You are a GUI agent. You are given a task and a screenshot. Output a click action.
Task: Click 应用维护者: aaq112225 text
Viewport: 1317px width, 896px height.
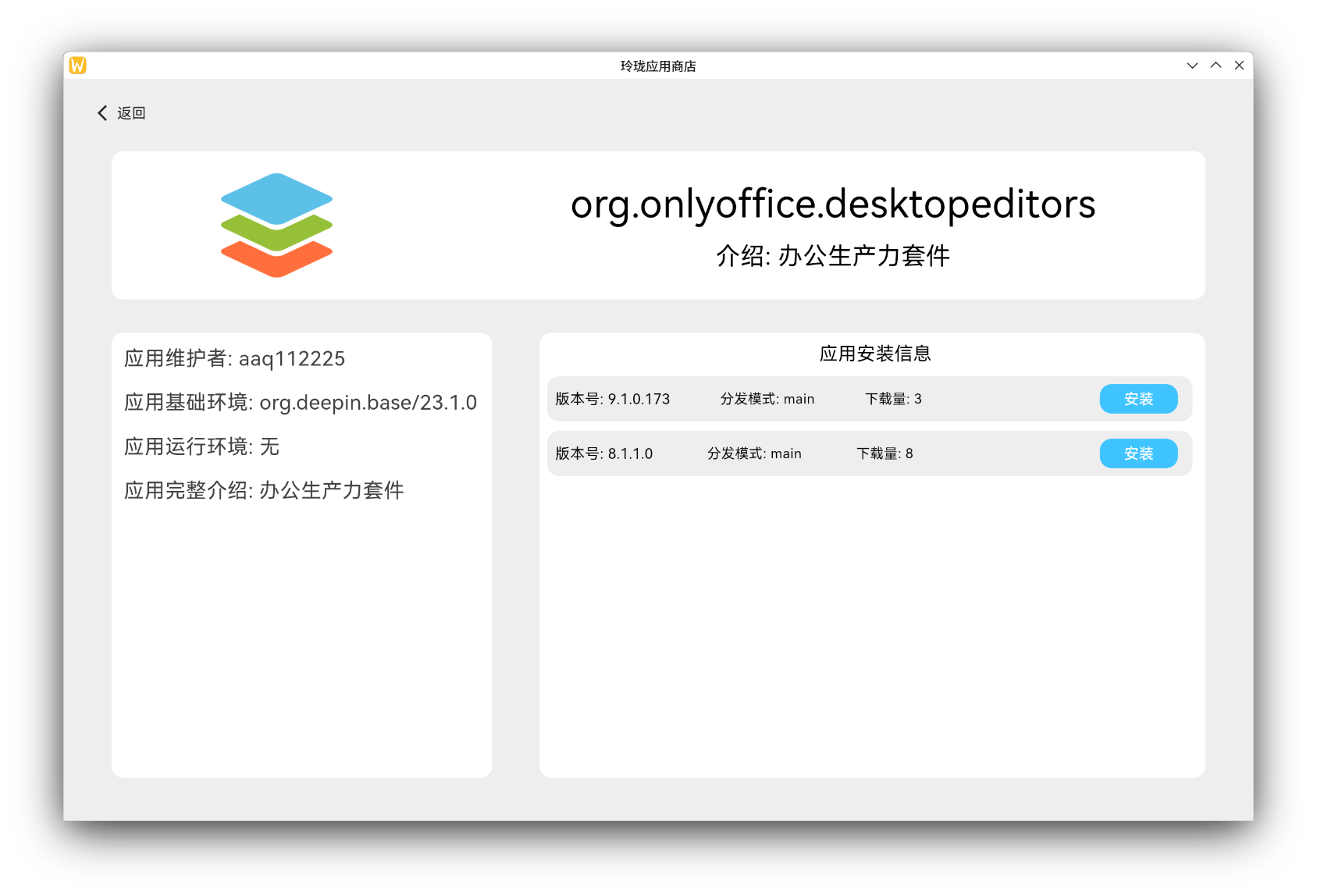point(234,359)
